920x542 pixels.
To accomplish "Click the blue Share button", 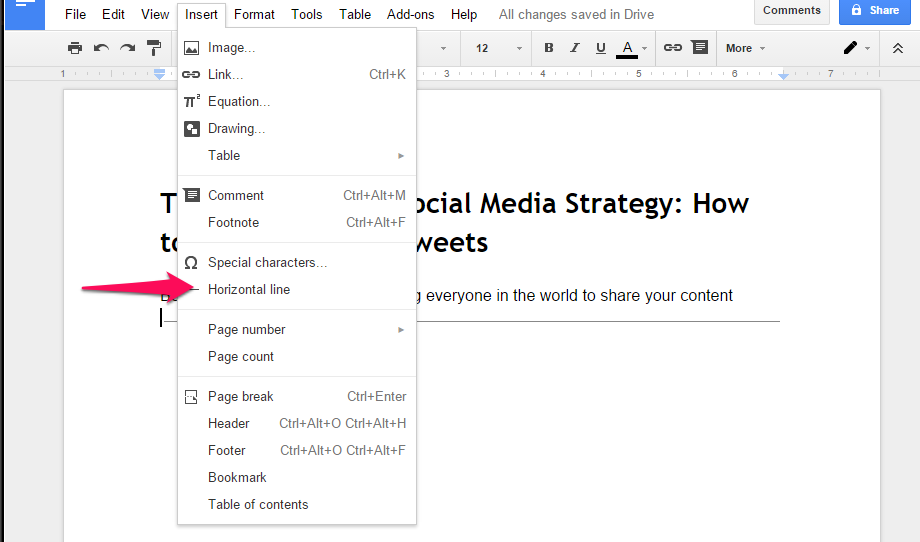I will [875, 11].
